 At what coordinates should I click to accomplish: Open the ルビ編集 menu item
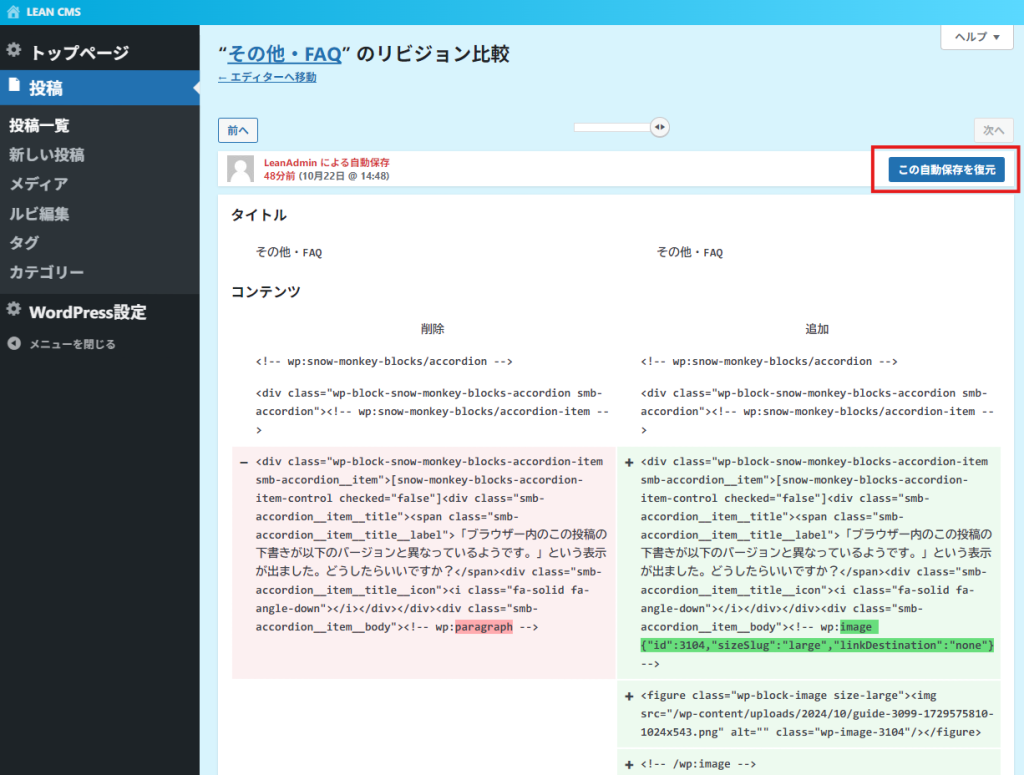[39, 213]
